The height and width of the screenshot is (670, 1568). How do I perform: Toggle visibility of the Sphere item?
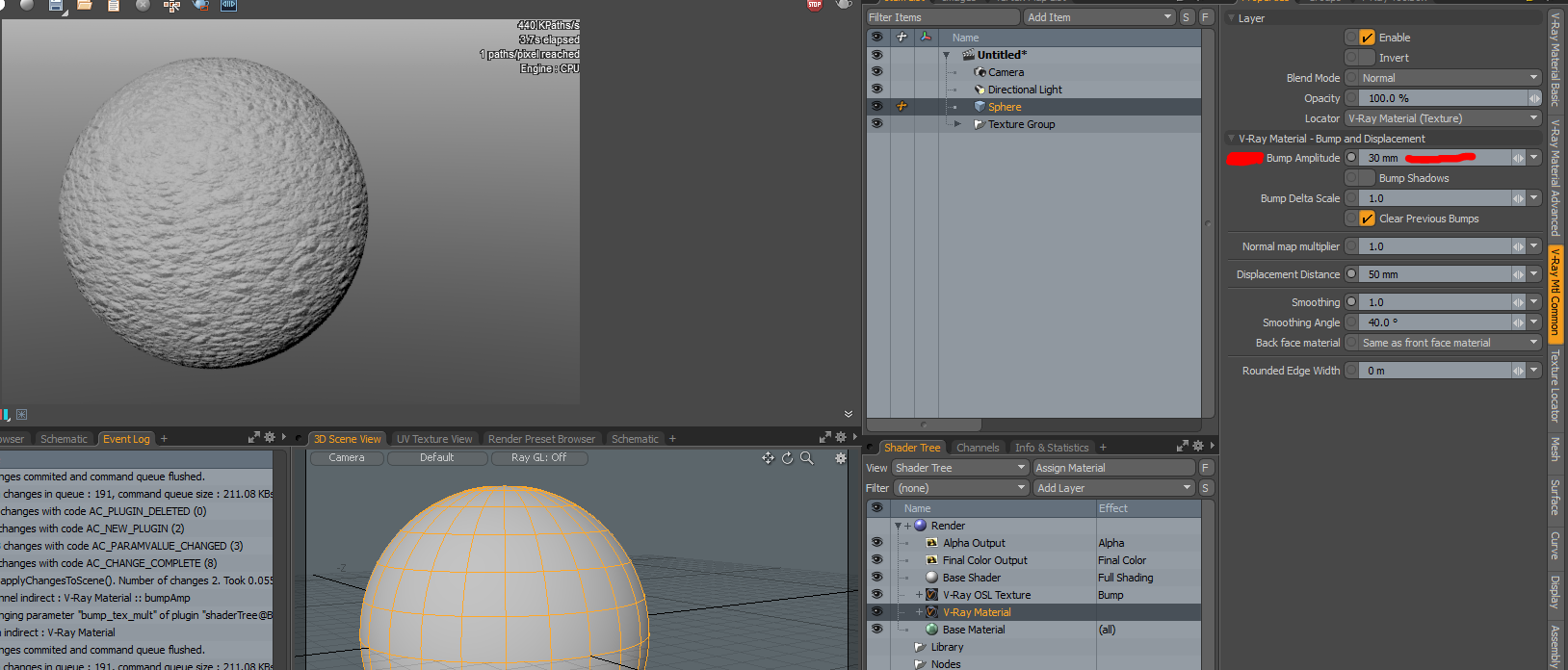click(x=876, y=107)
